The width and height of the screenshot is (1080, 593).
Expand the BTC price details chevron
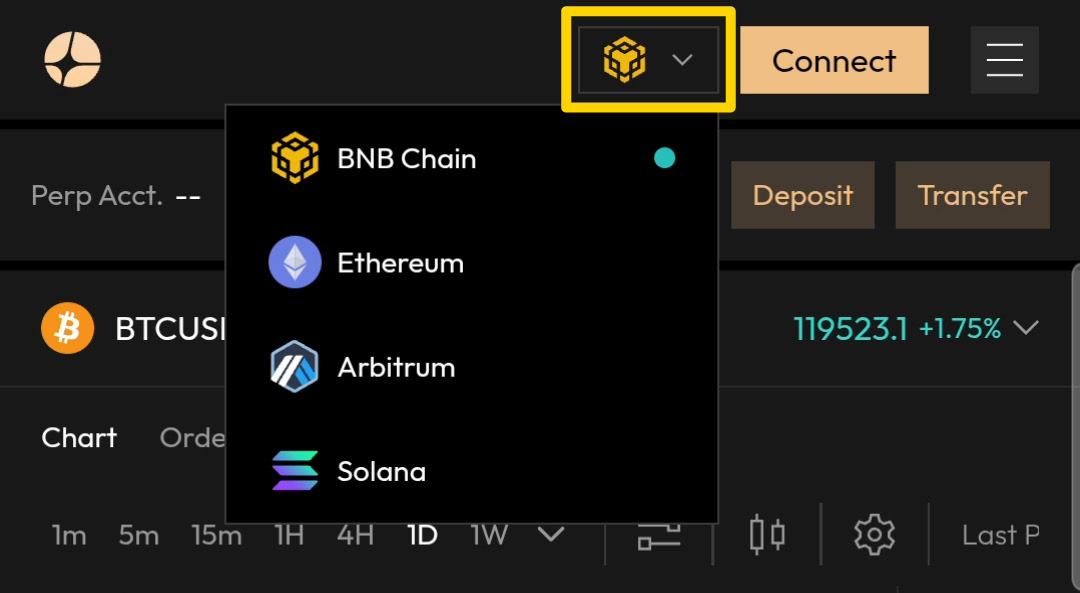[1026, 328]
